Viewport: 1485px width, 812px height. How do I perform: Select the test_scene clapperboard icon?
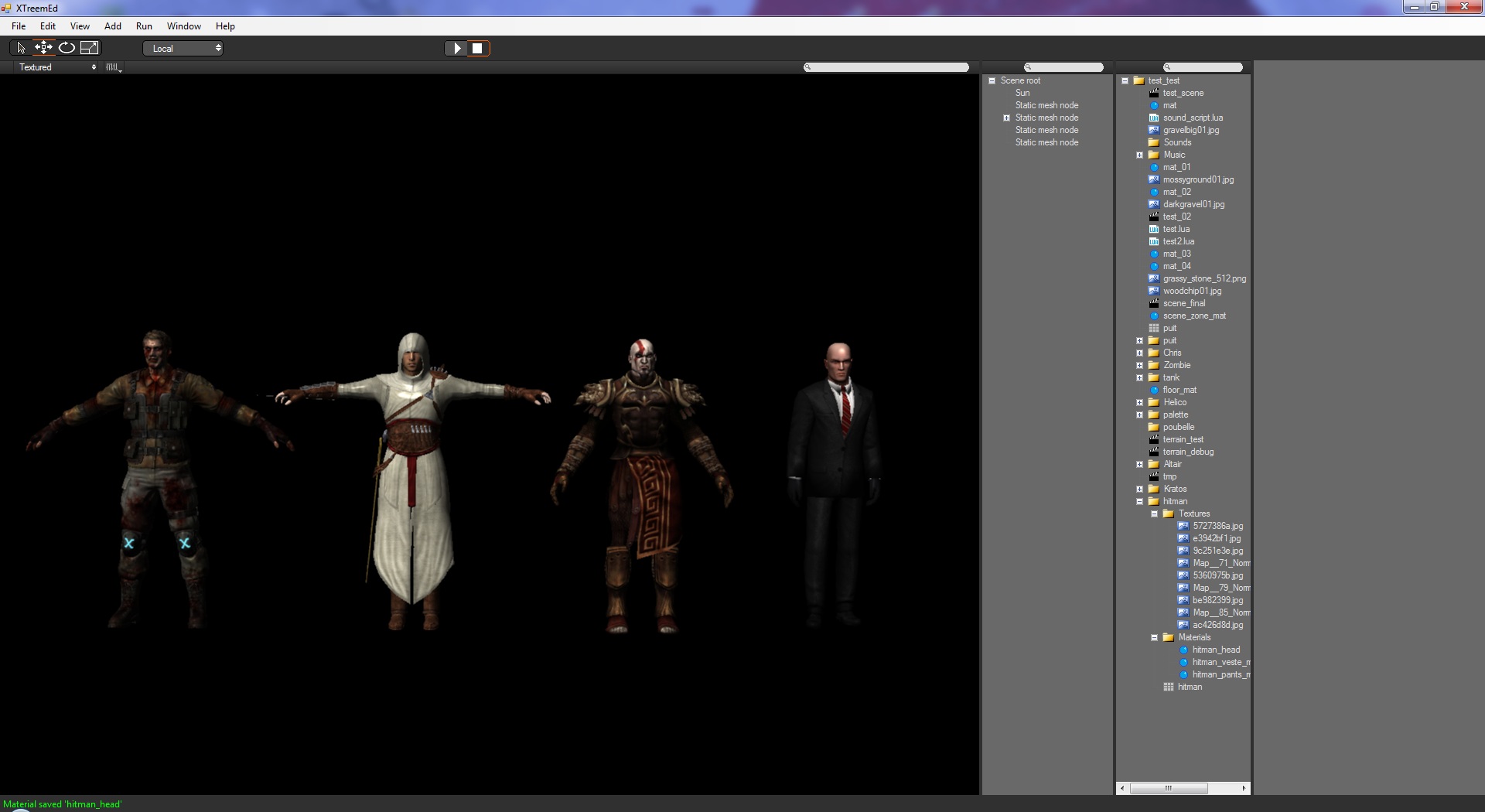[1154, 93]
